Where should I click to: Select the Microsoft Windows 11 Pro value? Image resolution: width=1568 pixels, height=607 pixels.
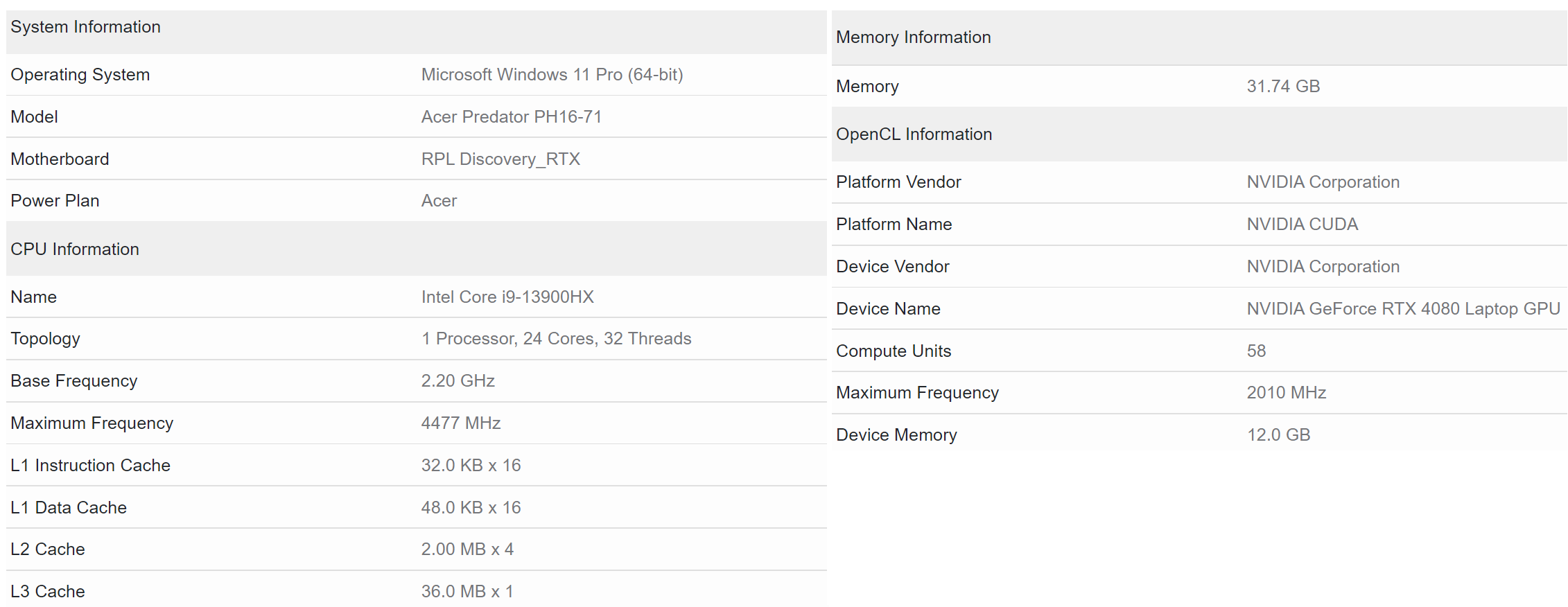click(x=552, y=75)
